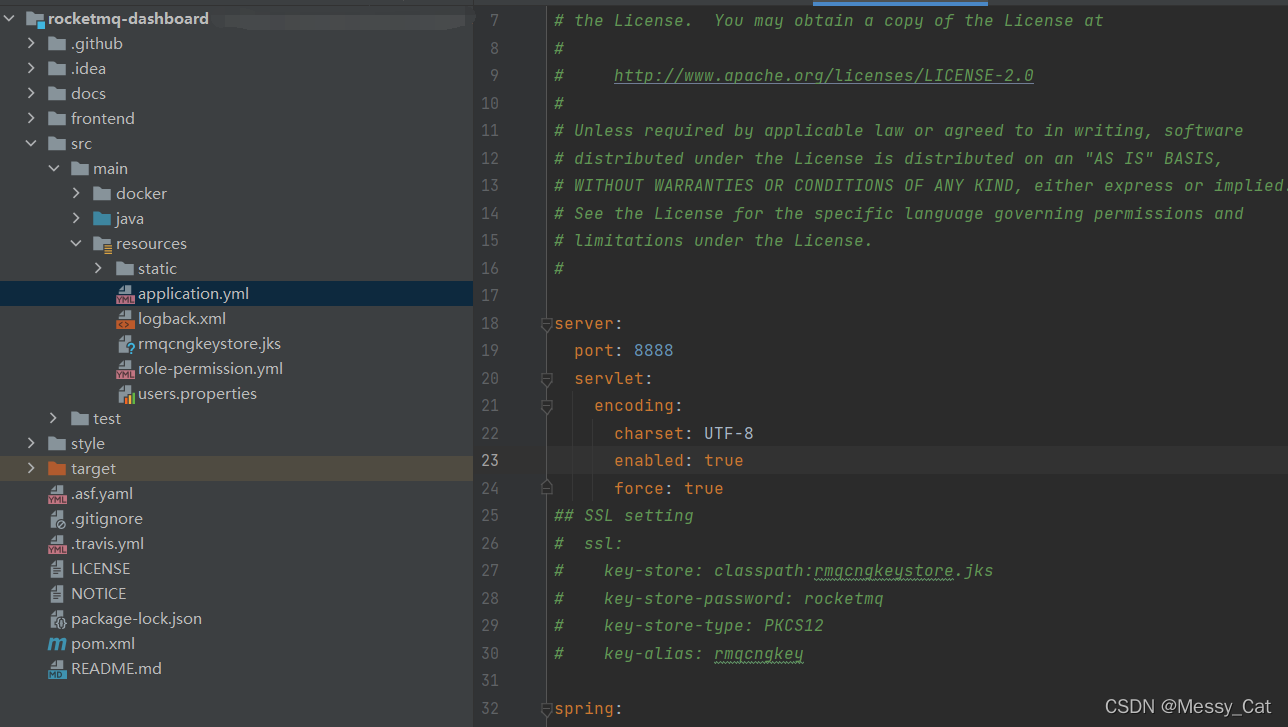
Task: Click the role-permission.yml file icon
Action: [125, 369]
